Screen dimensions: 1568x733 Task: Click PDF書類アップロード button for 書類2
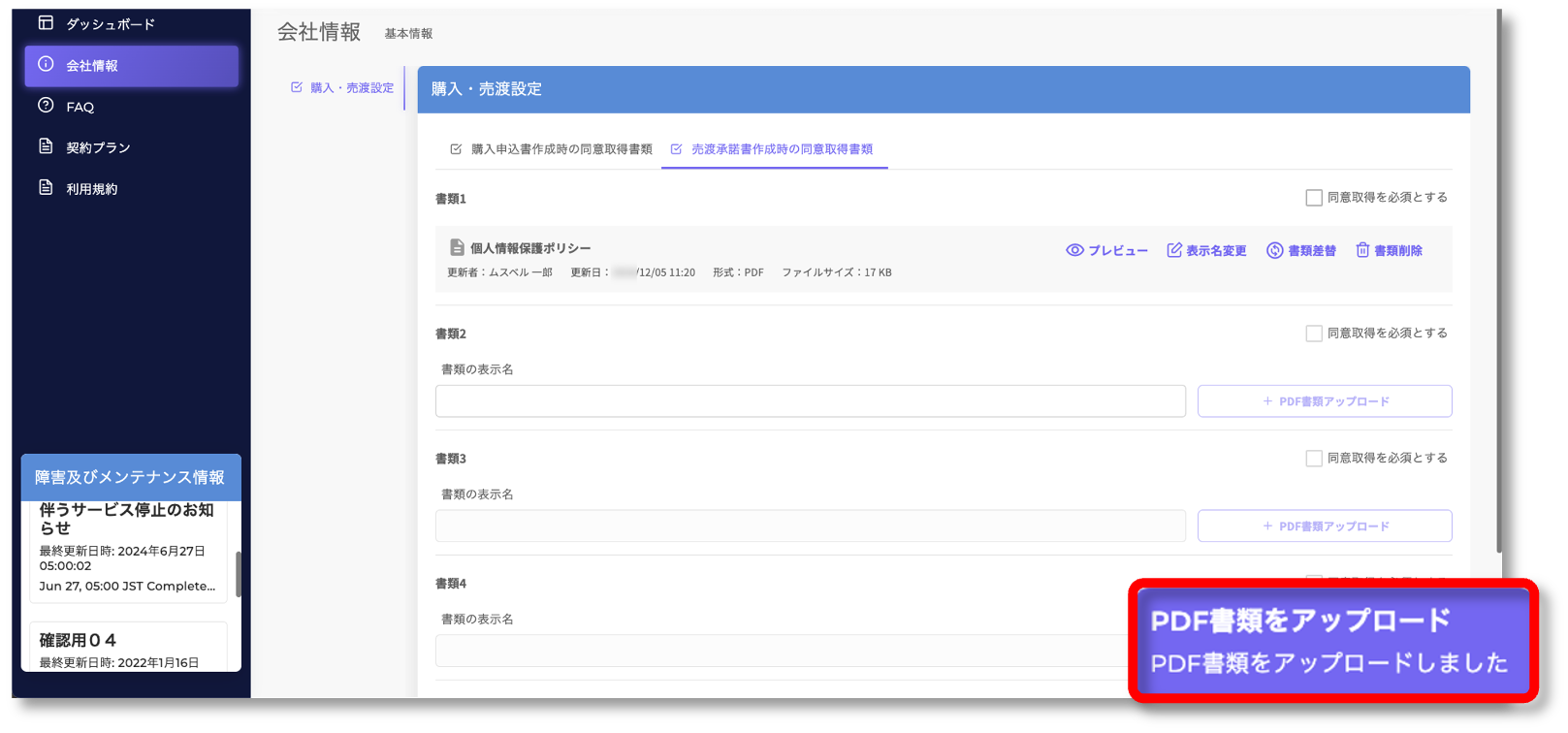(x=1324, y=401)
